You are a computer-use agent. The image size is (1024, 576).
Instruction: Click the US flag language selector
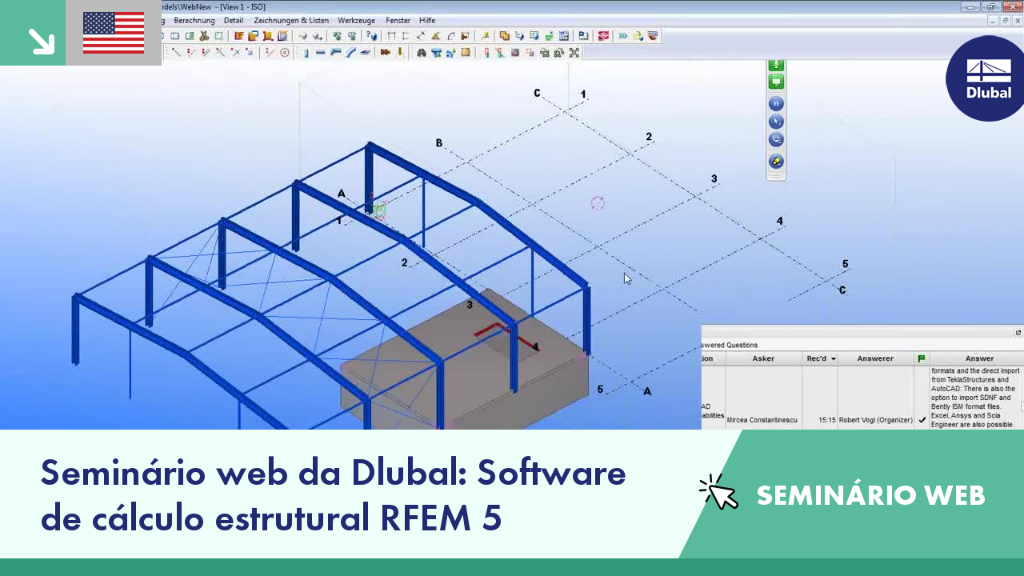(x=113, y=33)
